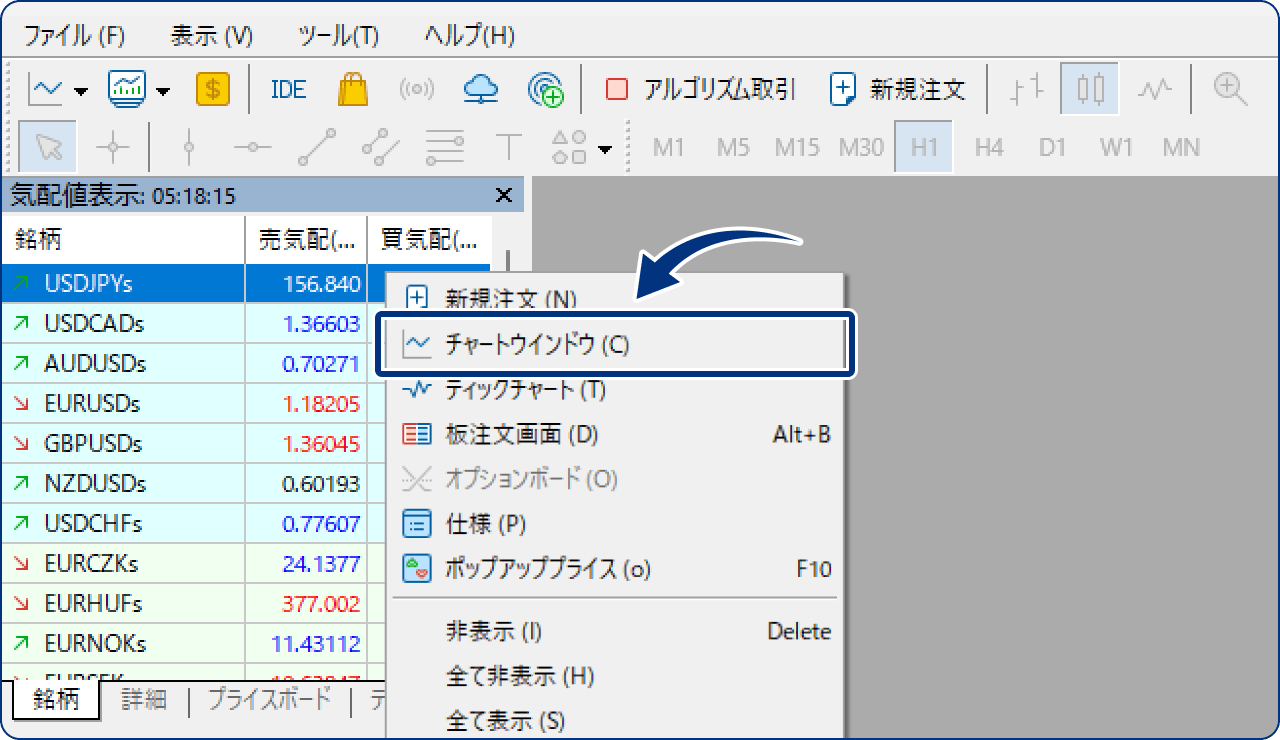
Task: Select the MN timeframe
Action: [x=1181, y=148]
